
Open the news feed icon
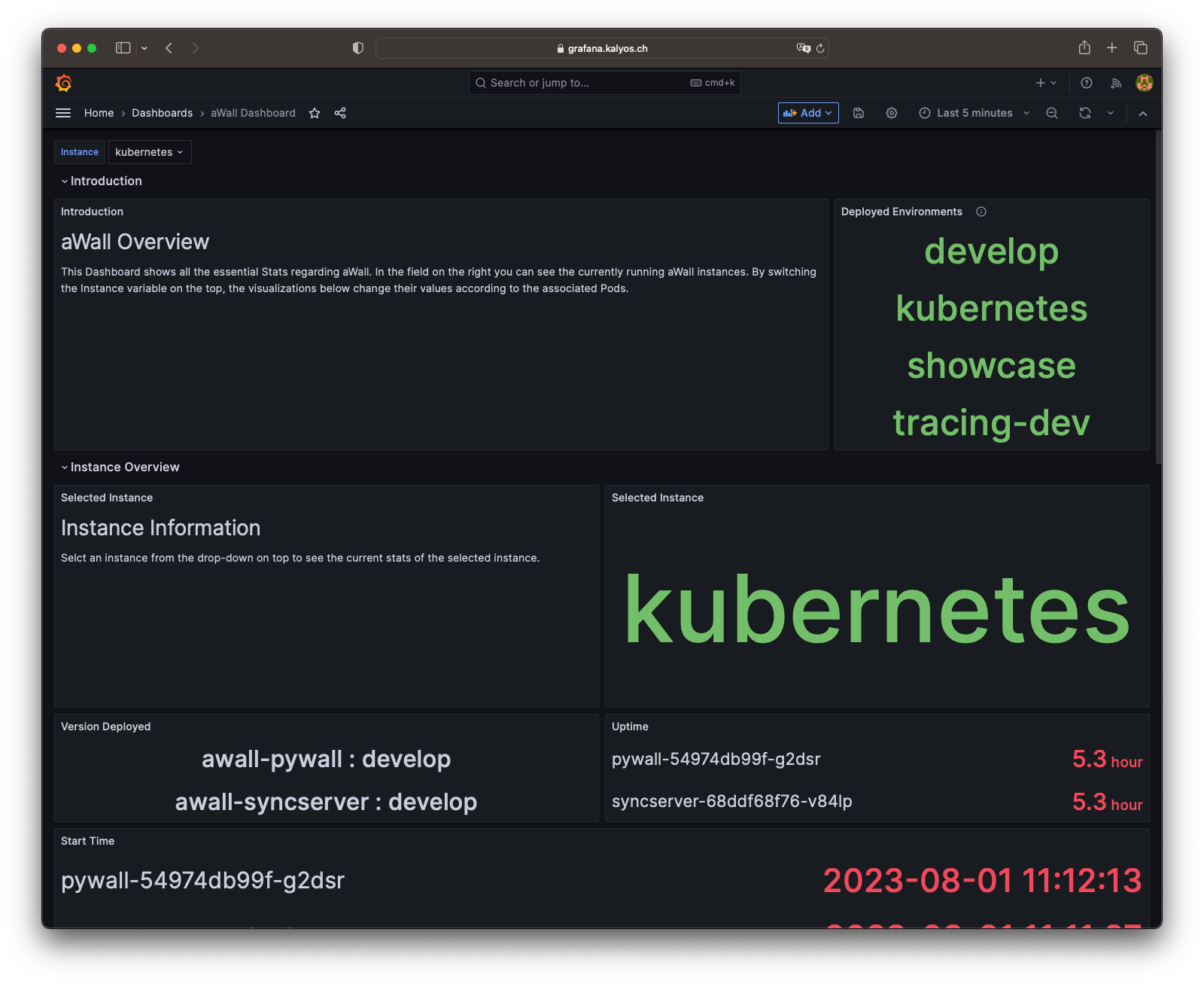point(1116,83)
